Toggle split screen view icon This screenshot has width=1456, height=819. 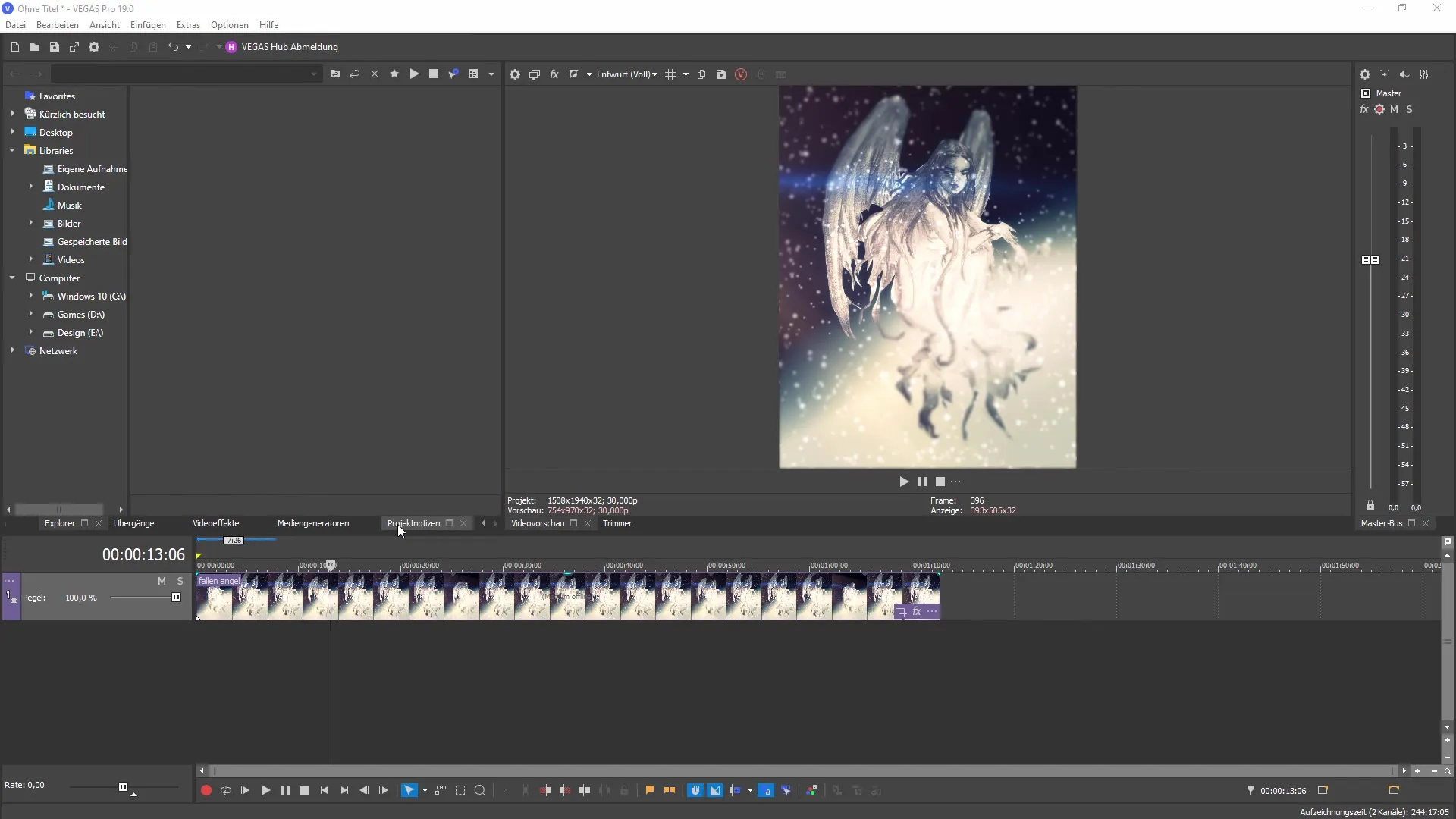point(574,74)
